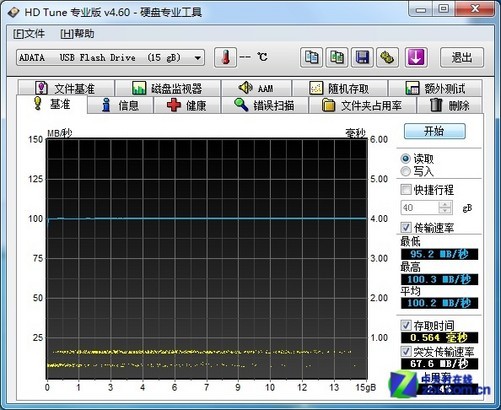Open the [H]帮助 menu
The image size is (501, 410).
pos(77,34)
